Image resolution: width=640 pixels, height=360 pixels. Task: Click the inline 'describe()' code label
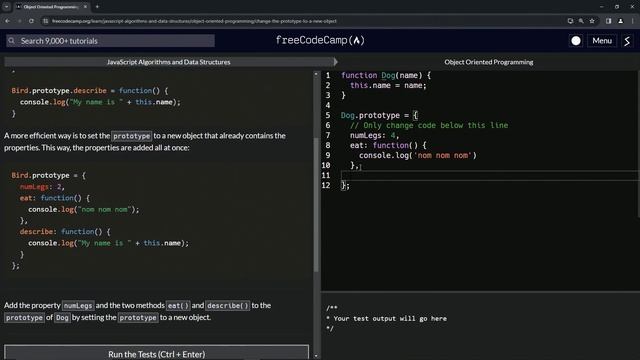click(x=227, y=305)
